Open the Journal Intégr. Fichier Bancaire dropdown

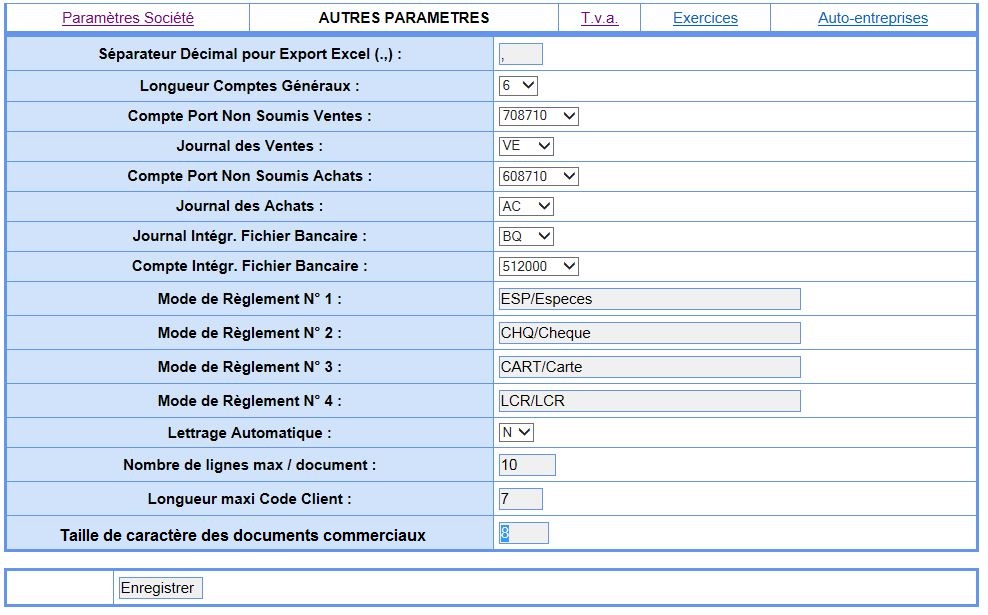(526, 236)
